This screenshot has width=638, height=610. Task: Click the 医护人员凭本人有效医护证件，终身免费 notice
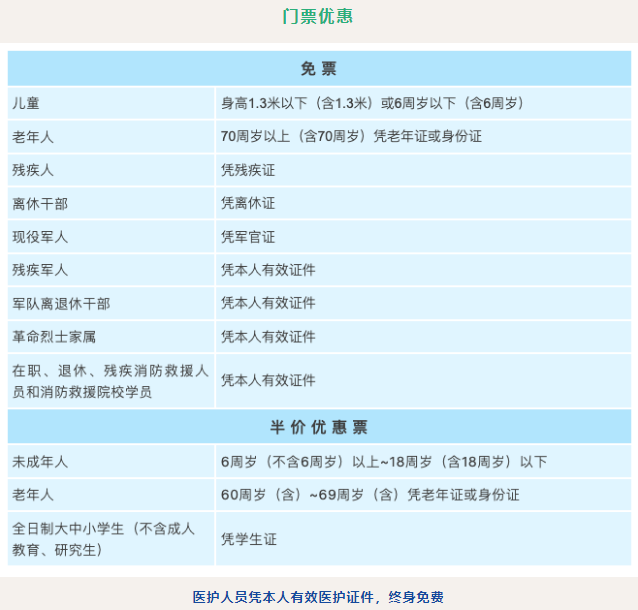point(318,597)
